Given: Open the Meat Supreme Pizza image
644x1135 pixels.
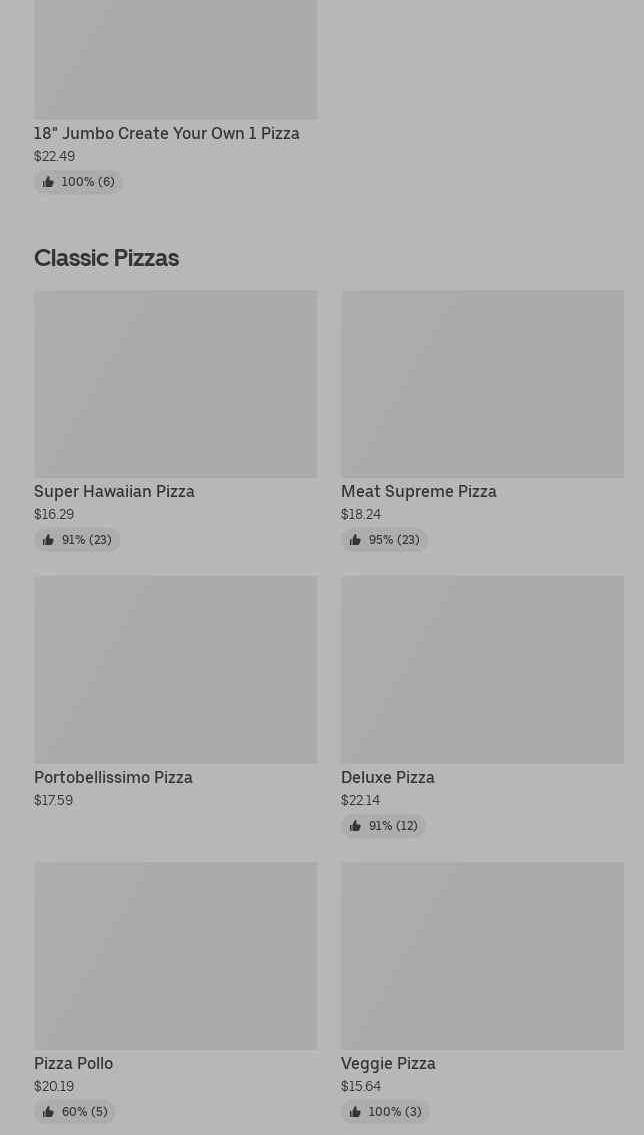Looking at the screenshot, I should 482,384.
